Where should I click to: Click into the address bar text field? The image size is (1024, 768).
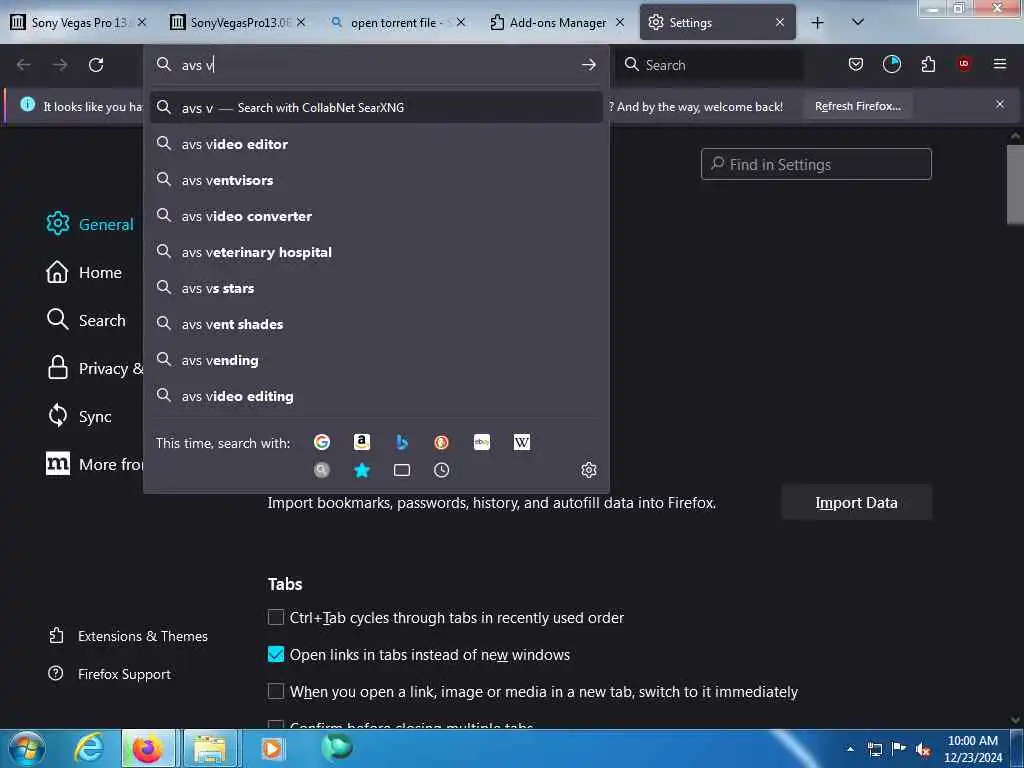(x=376, y=65)
